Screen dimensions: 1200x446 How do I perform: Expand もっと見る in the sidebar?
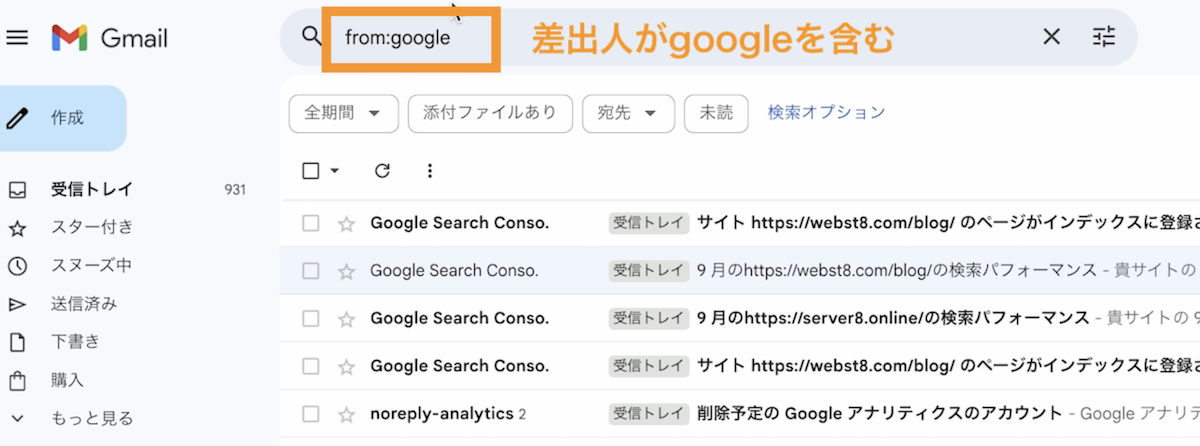coord(91,418)
